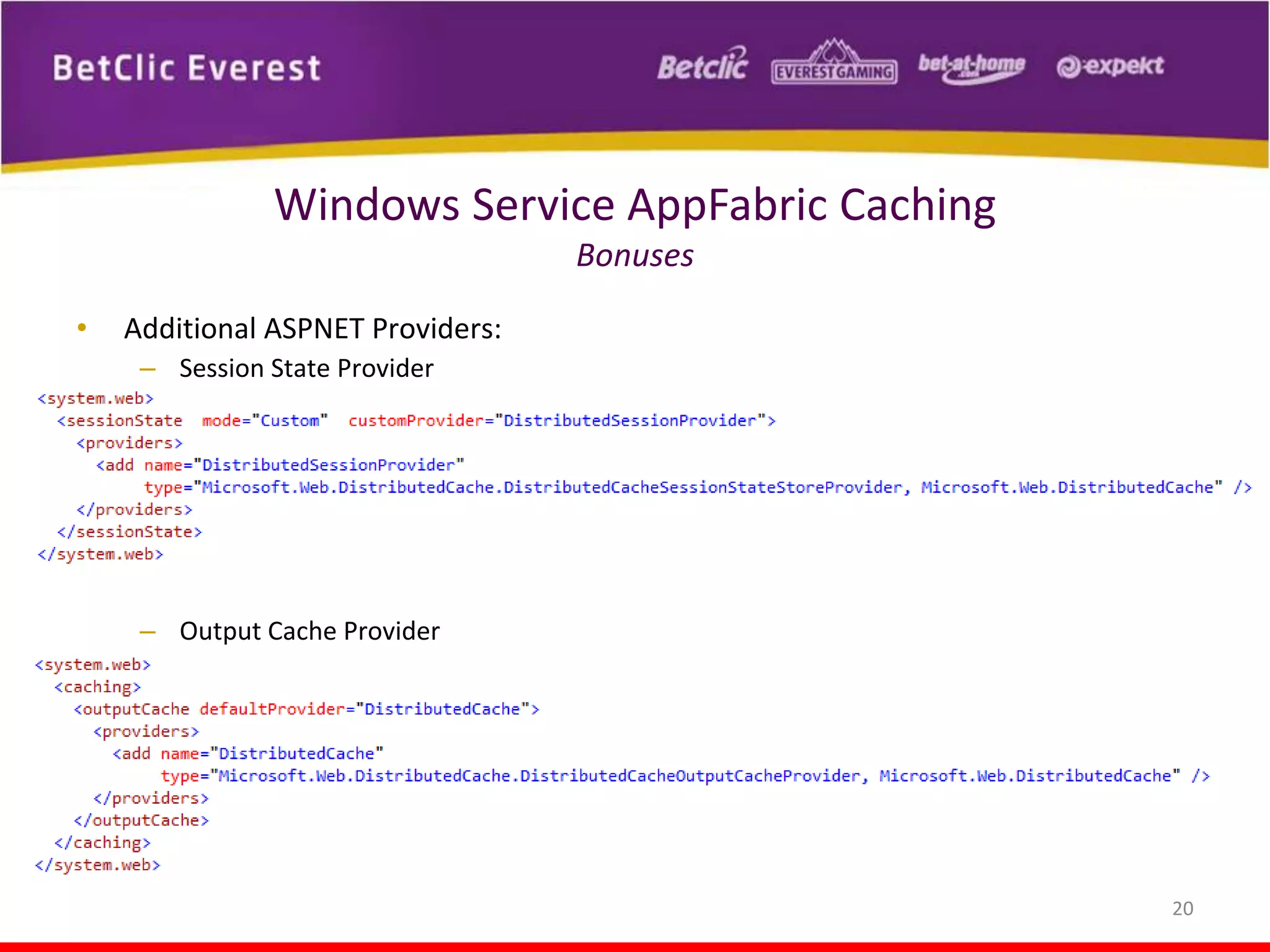1270x952 pixels.
Task: Click the sessionState mode="Custom" code line
Action: pyautogui.click(x=416, y=421)
